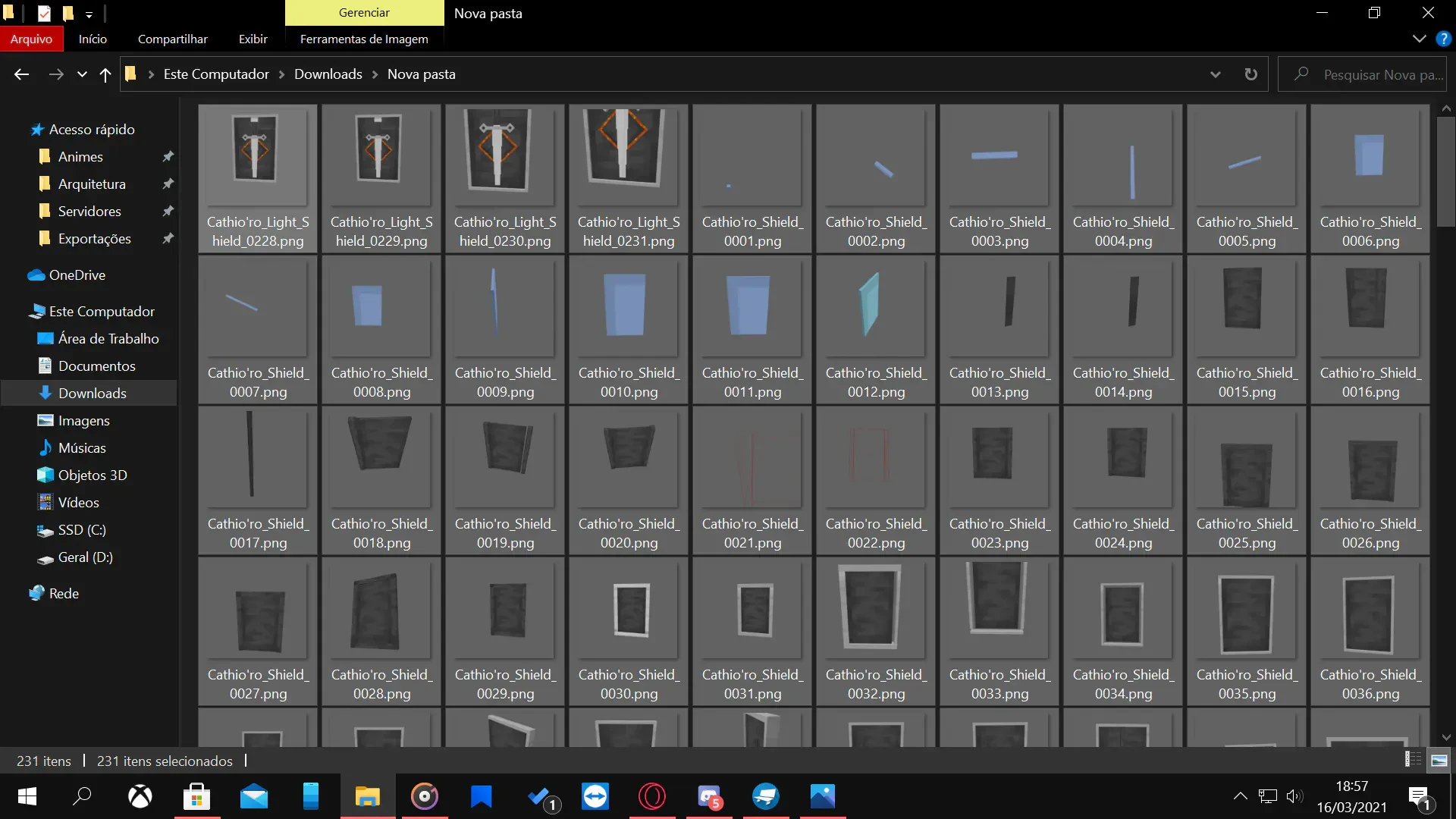Select the Cathio'ro_Shield_0012.png thumbnail
Image resolution: width=1456 pixels, height=819 pixels.
pyautogui.click(x=876, y=330)
